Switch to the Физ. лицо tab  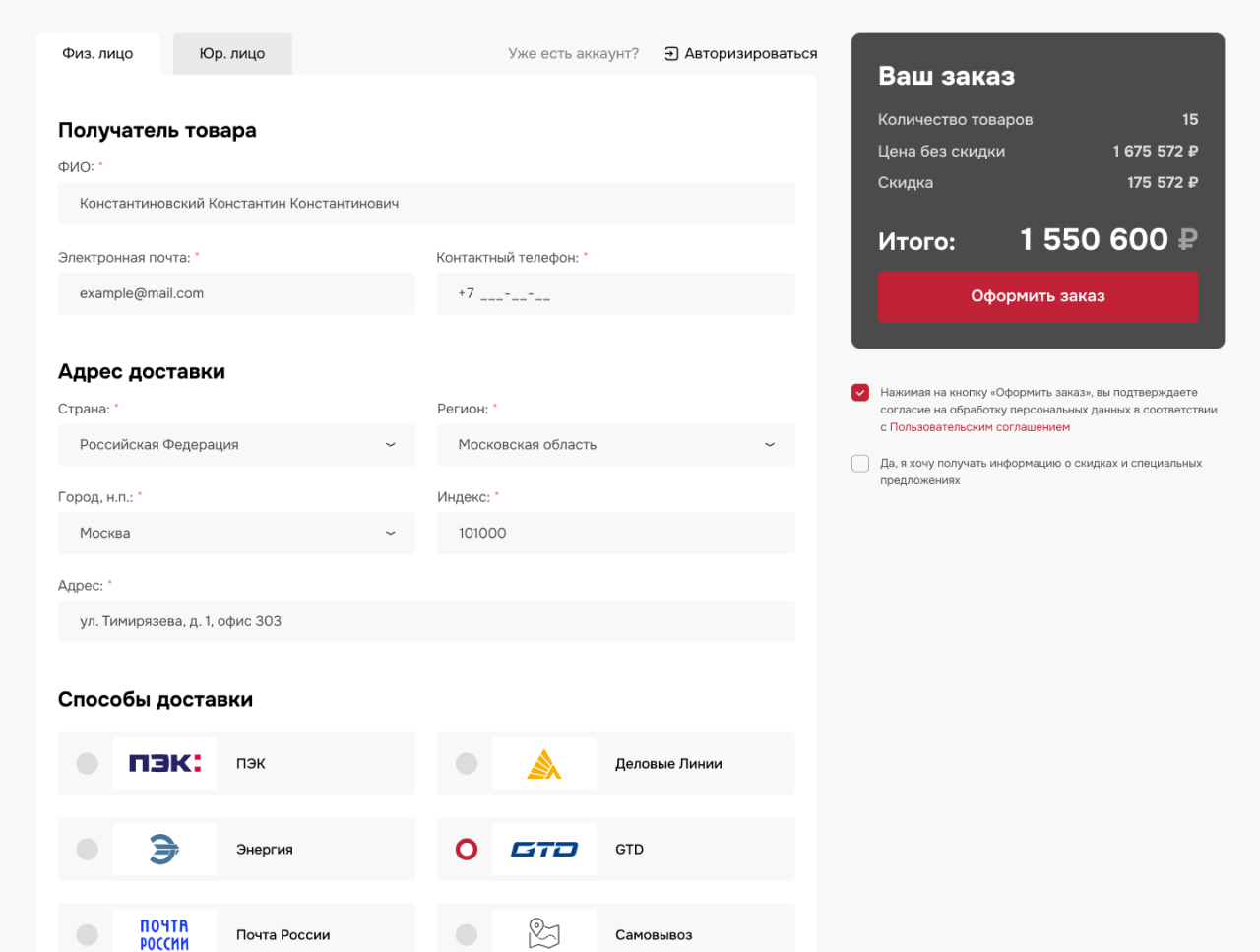pyautogui.click(x=97, y=54)
